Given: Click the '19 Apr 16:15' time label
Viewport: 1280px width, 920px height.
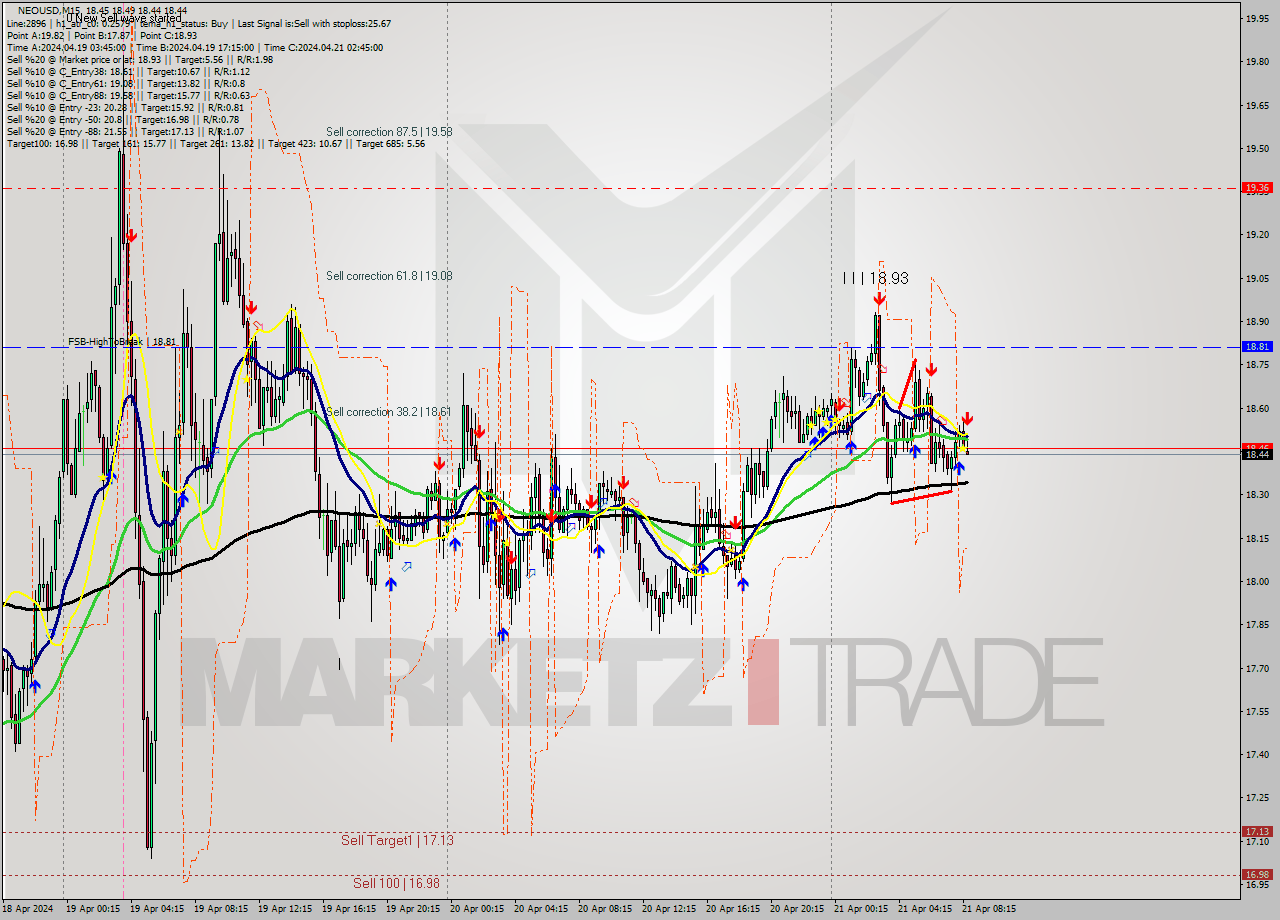Looking at the screenshot, I should 349,909.
